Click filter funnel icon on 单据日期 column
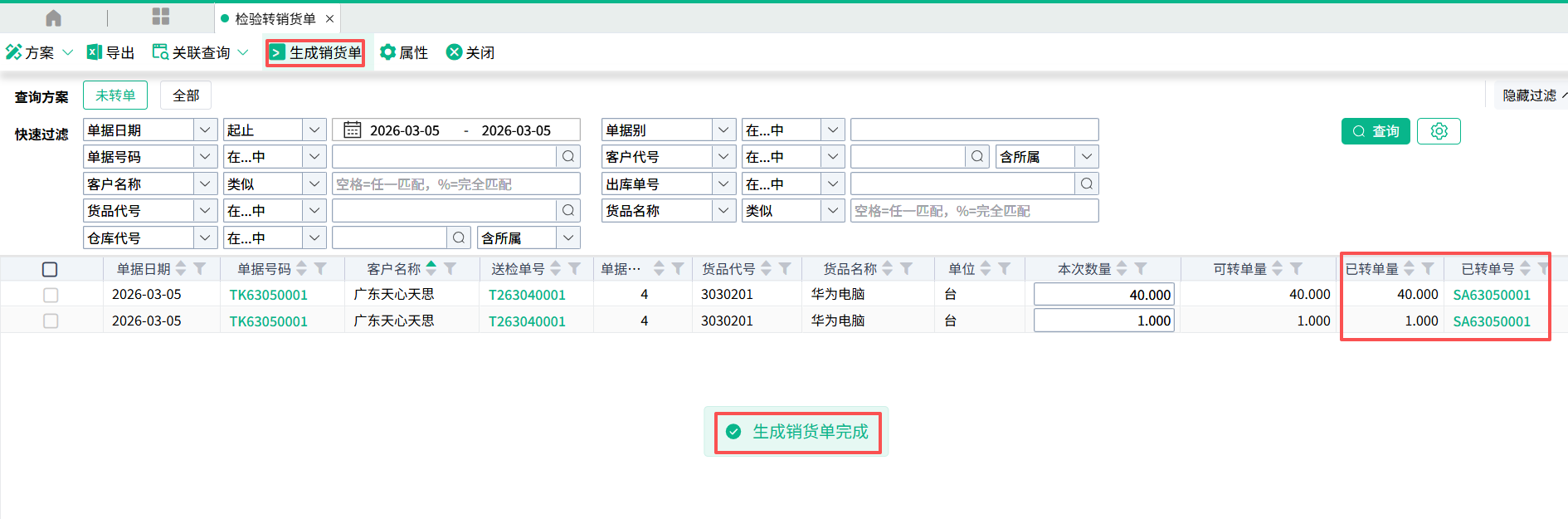 (x=200, y=269)
